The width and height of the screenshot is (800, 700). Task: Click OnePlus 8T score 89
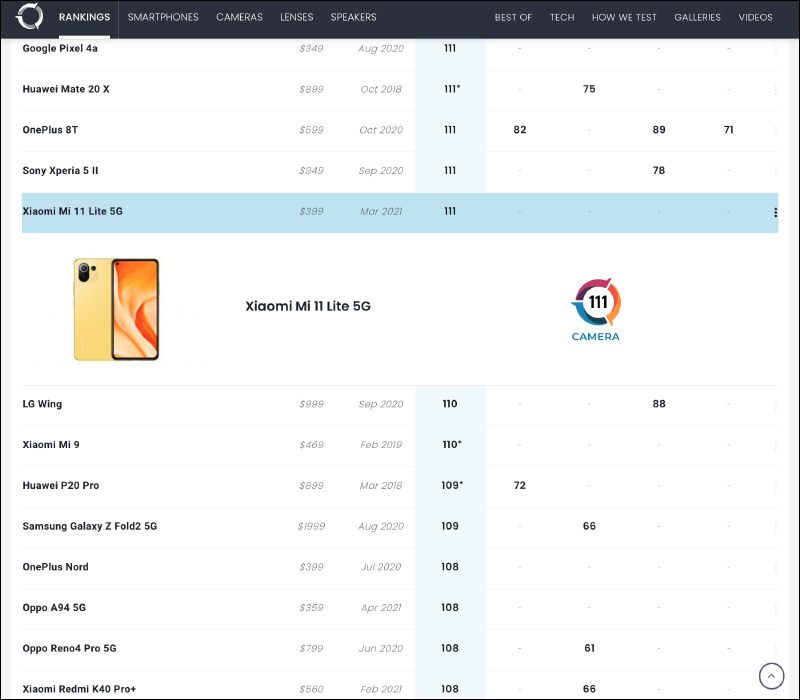(659, 130)
